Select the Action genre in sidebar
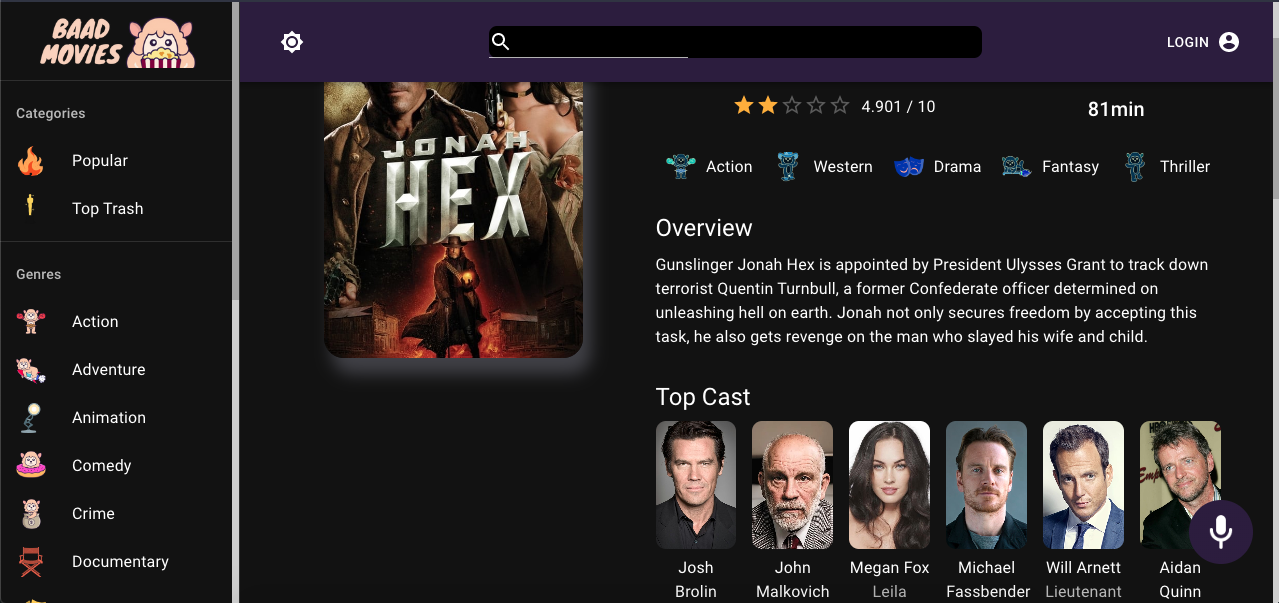Image resolution: width=1279 pixels, height=603 pixels. pyautogui.click(x=116, y=322)
